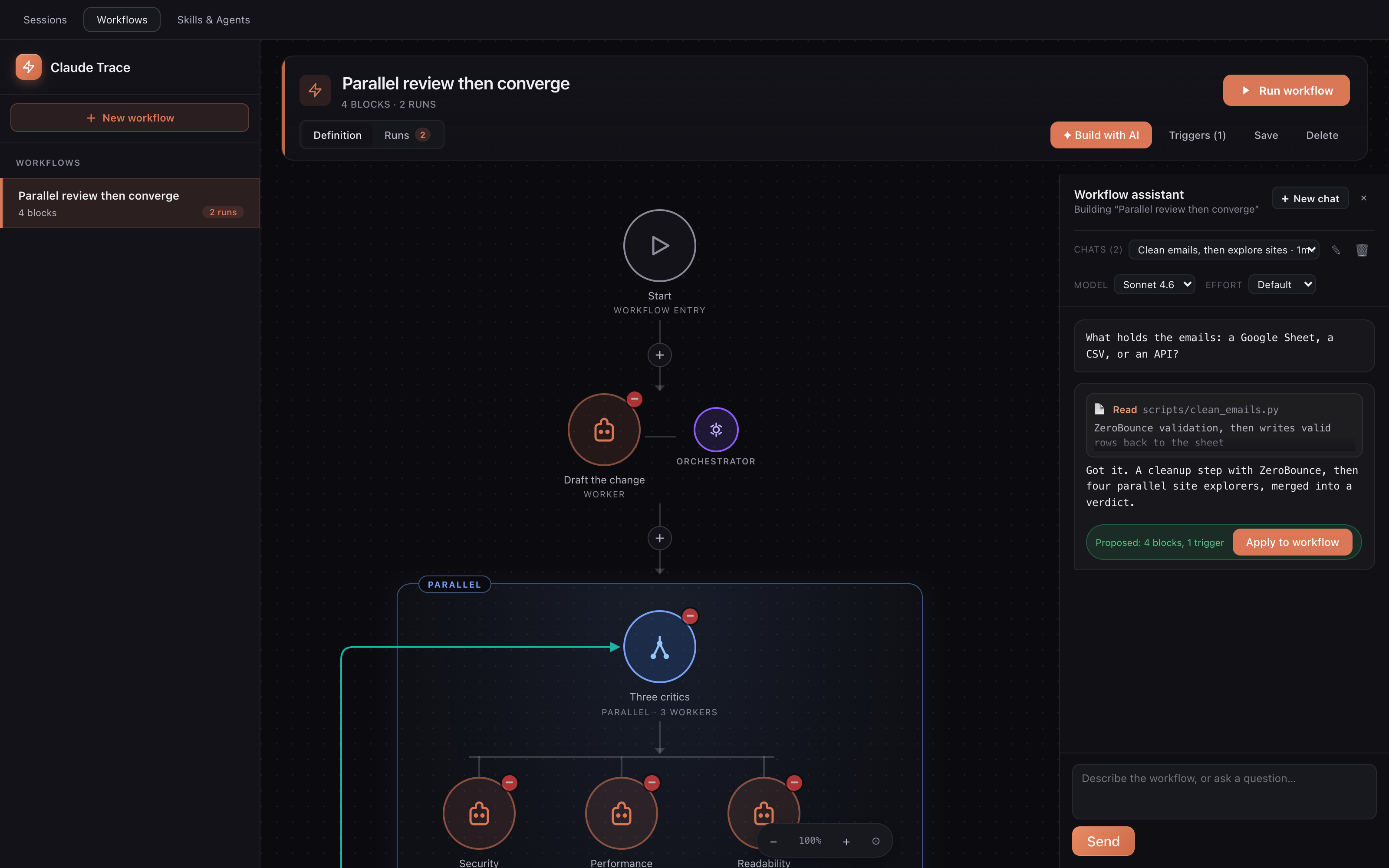
Task: Remove the Three critics block
Action: click(690, 616)
